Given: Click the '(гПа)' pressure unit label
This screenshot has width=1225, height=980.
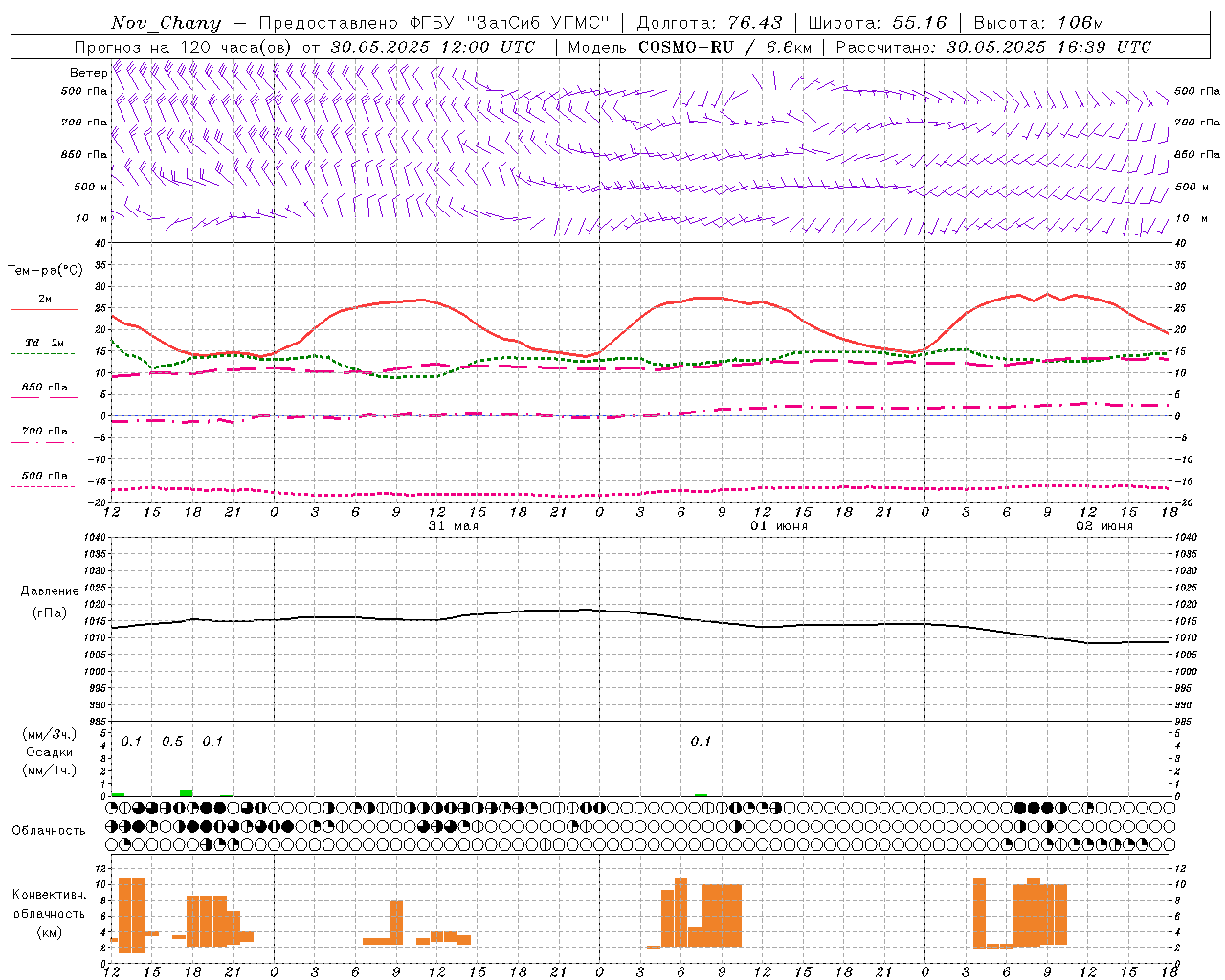Looking at the screenshot, I should point(50,613).
